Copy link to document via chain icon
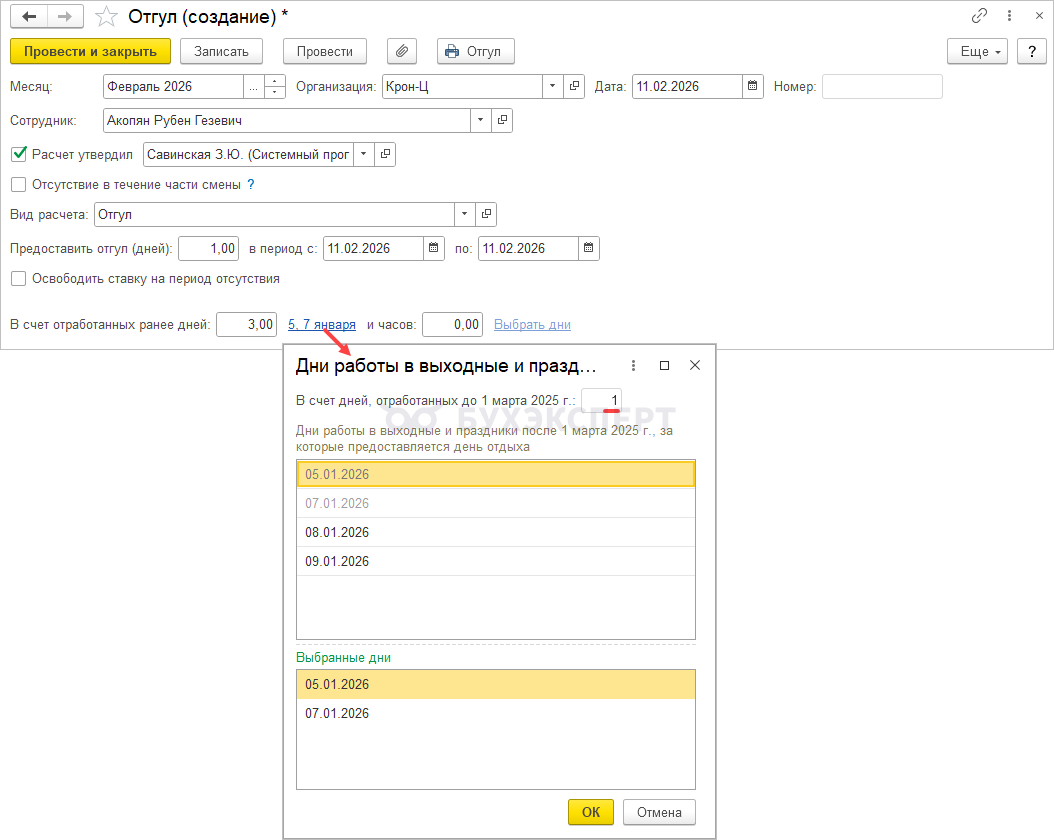The width and height of the screenshot is (1054, 840). pyautogui.click(x=979, y=17)
